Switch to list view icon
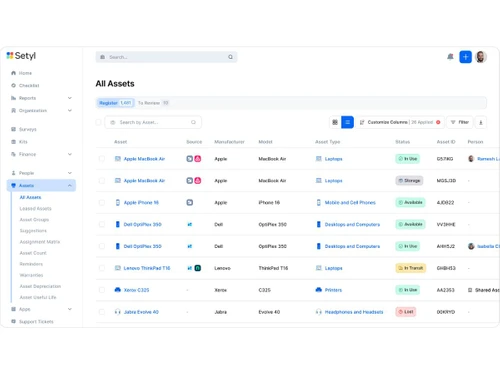Screen dimensions: 500x375 click(347, 122)
